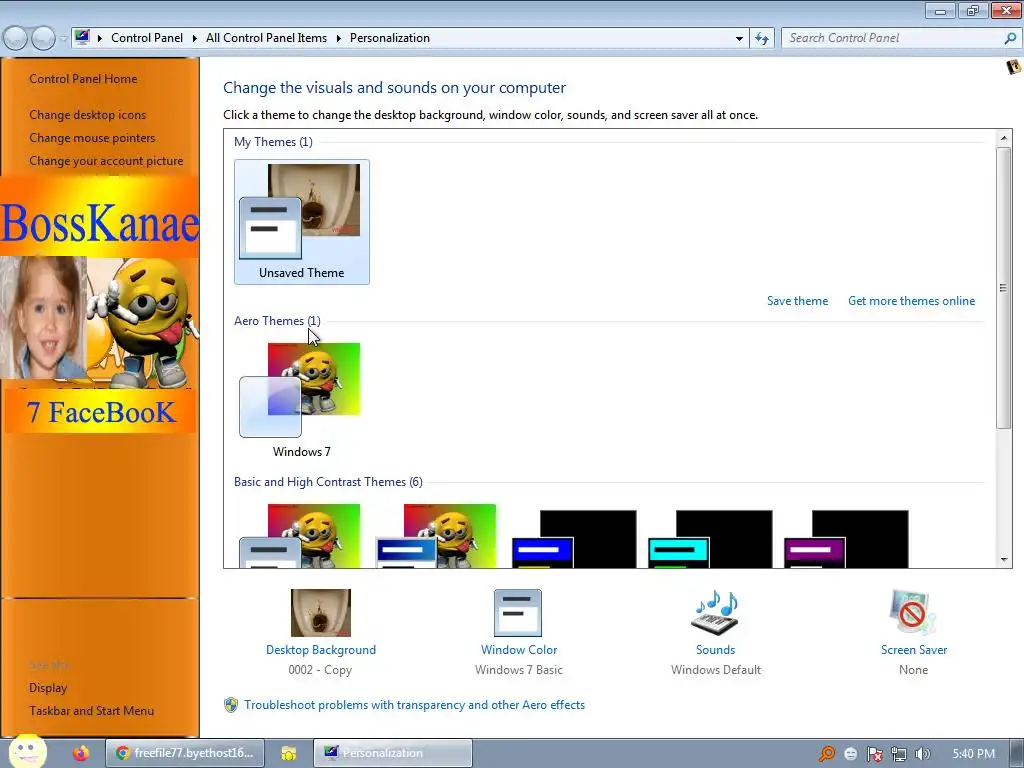Expand the arrow after Control Panel breadcrumb
Screen dimensions: 1024x768
pos(195,38)
